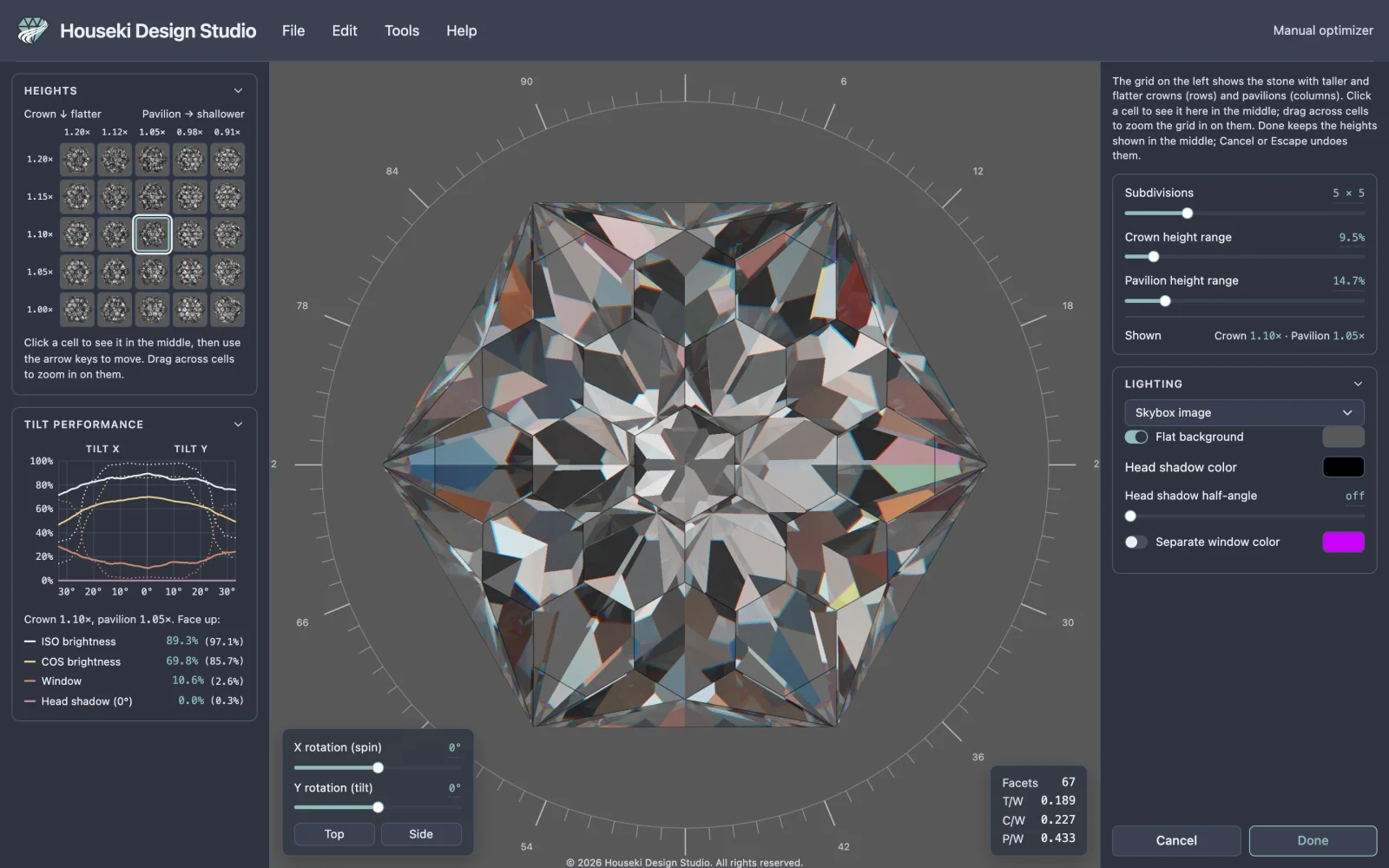This screenshot has width=1389, height=868.
Task: Click the X rotation 0° value field
Action: 455,747
